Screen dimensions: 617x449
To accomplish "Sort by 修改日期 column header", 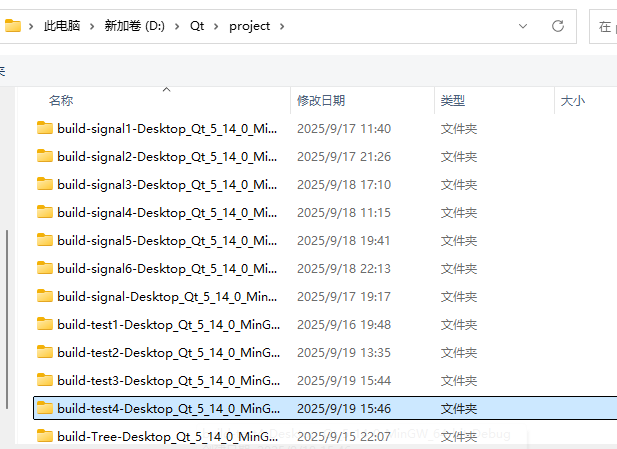I will click(x=321, y=101).
